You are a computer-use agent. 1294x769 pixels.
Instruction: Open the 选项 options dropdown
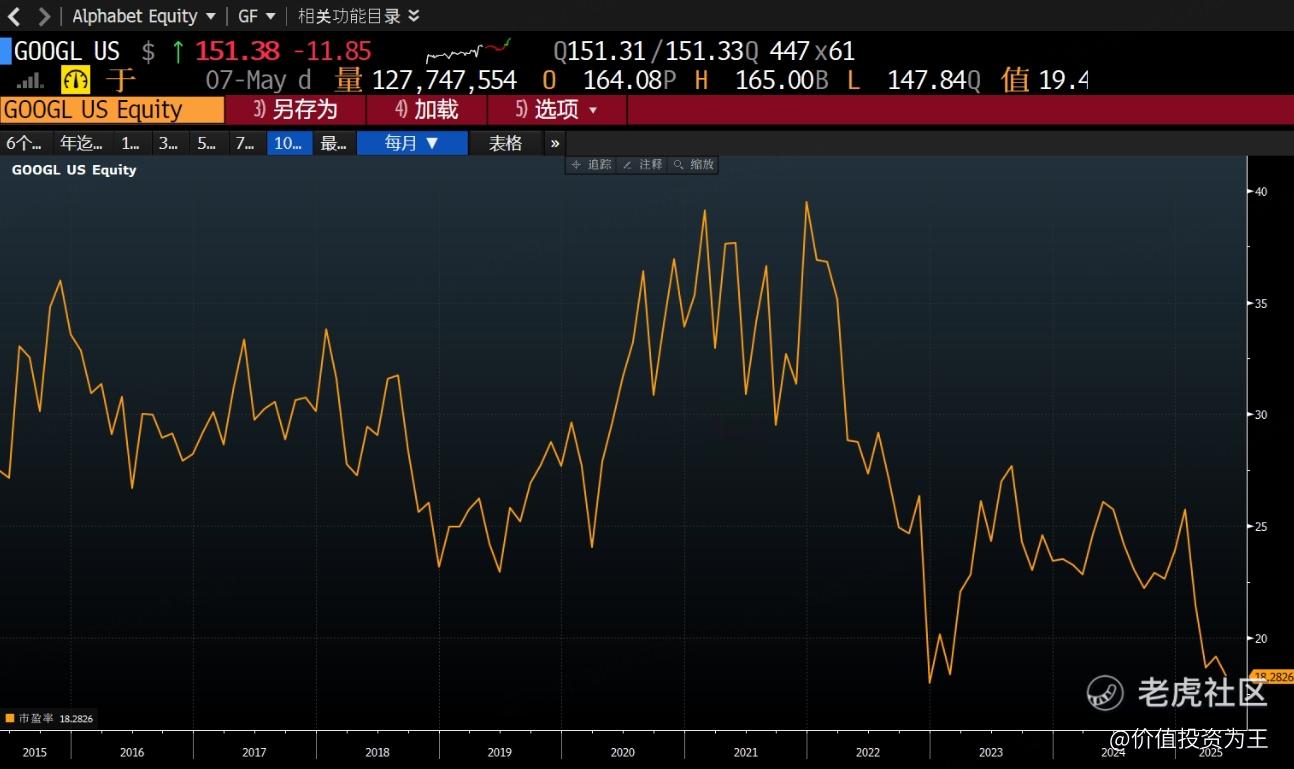[557, 110]
